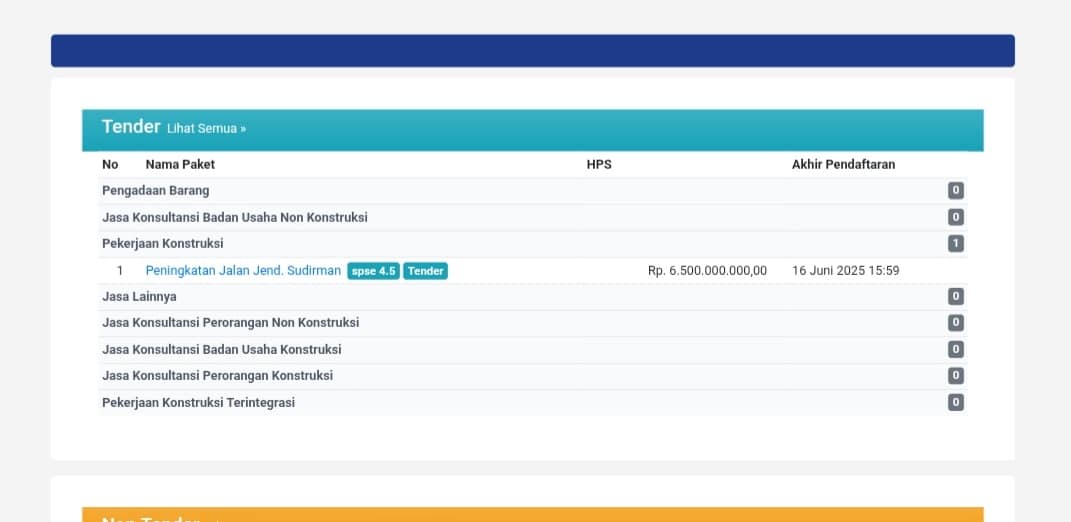The width and height of the screenshot is (1071, 522).
Task: Select Jasa Konsultansi Perorangan Non Konstruksi row
Action: coord(231,323)
